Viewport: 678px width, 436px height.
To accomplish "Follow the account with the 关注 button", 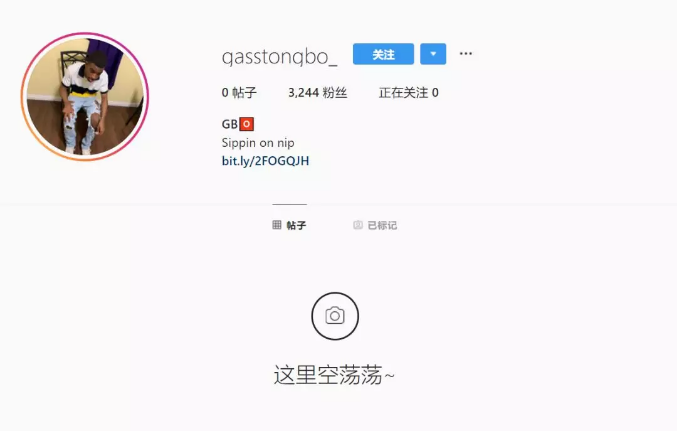I will [x=383, y=54].
